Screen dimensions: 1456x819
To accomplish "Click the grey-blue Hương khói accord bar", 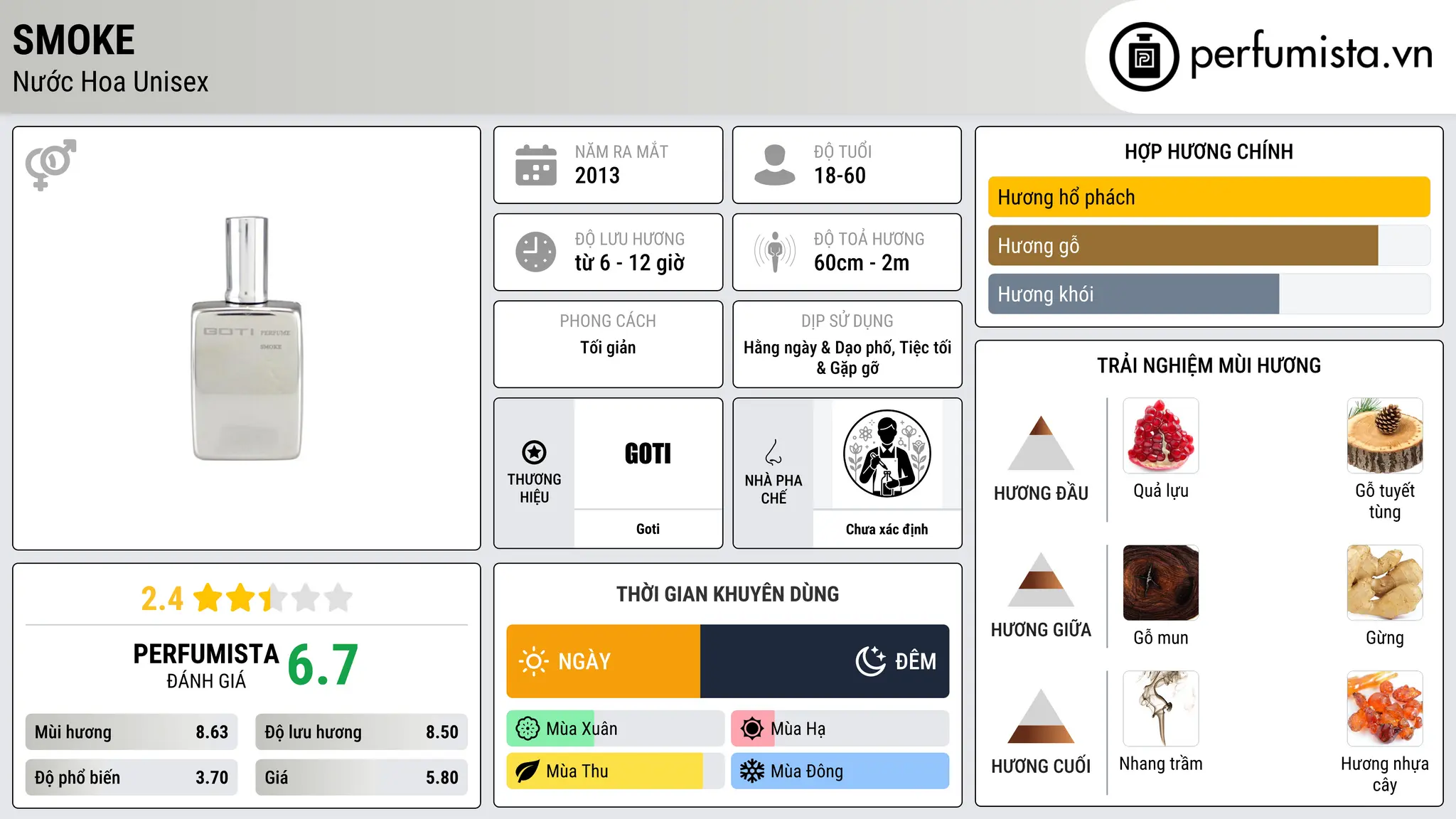I will point(1133,294).
